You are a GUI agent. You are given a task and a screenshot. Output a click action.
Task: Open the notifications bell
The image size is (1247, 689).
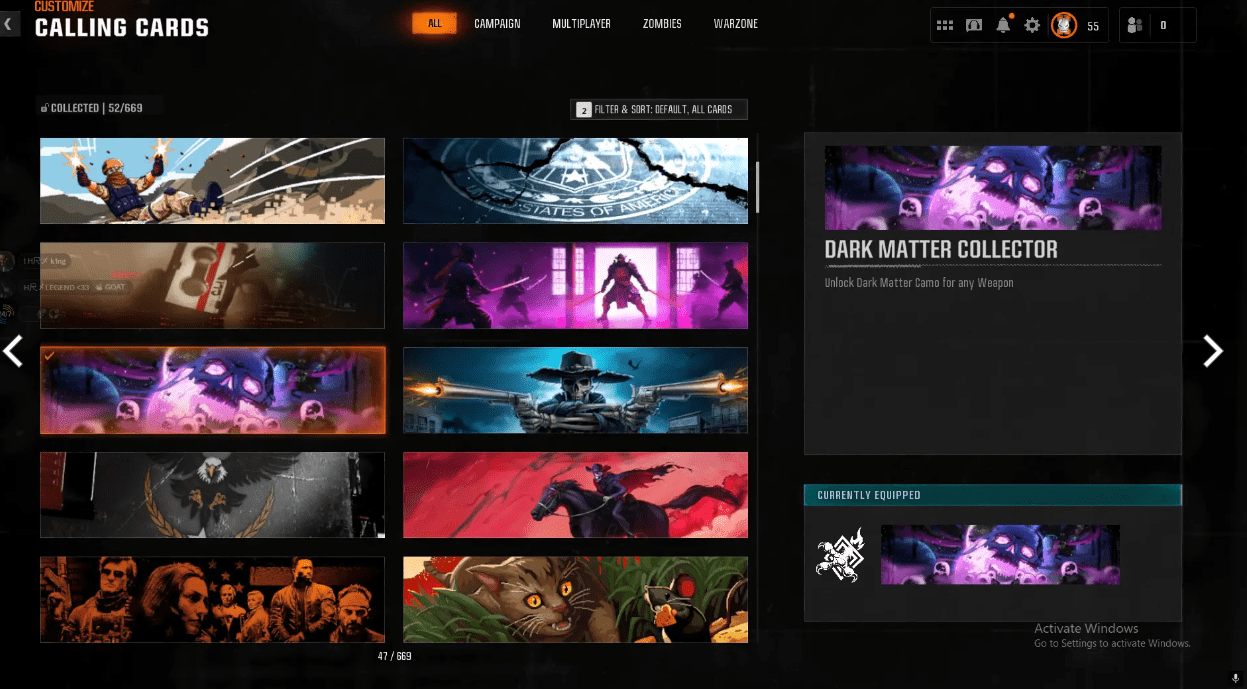[x=1003, y=26]
